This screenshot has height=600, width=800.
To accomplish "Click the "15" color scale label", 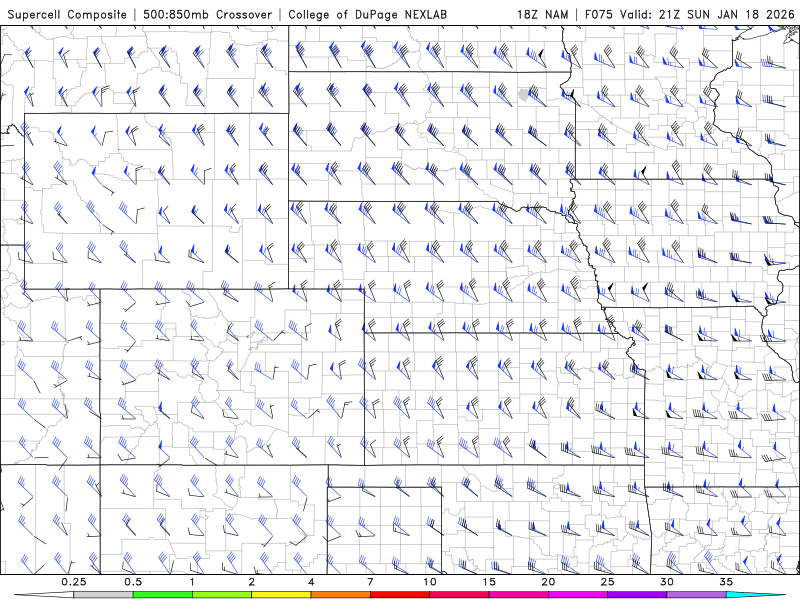I will coord(489,582).
